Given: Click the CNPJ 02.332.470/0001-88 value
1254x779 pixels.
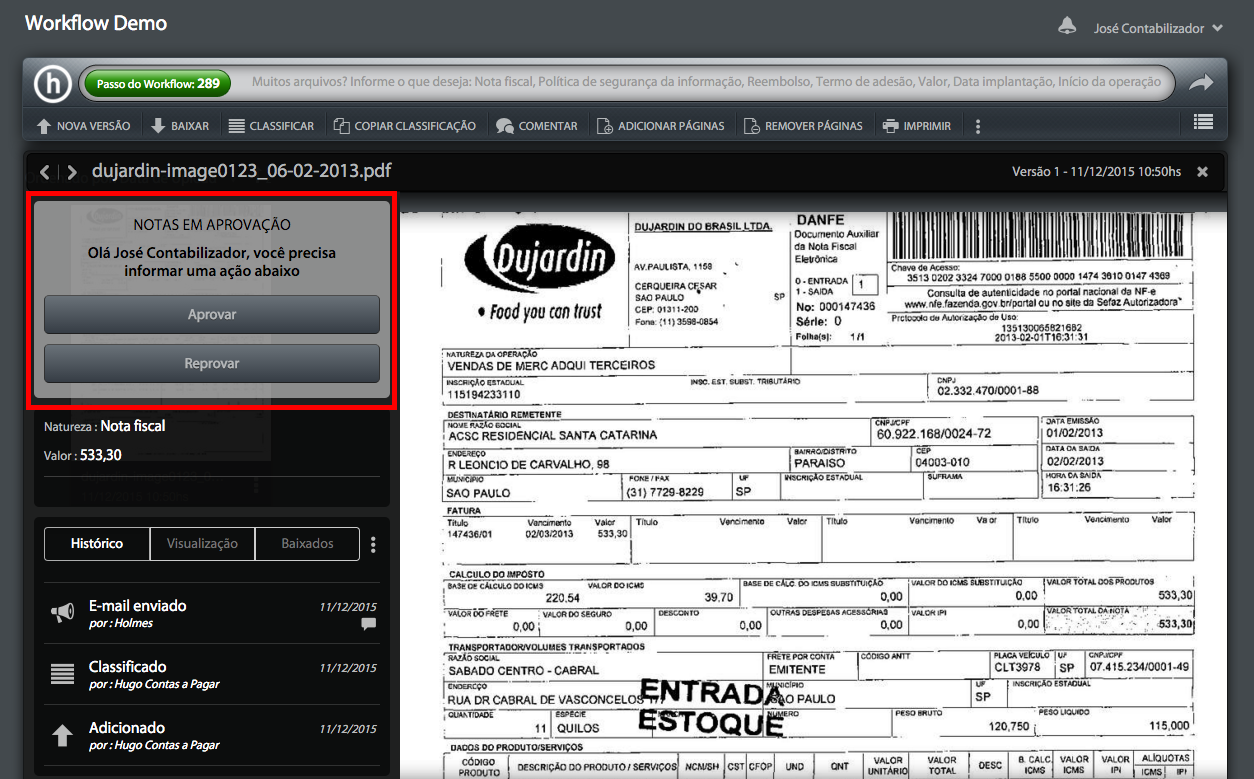Looking at the screenshot, I should (x=988, y=390).
